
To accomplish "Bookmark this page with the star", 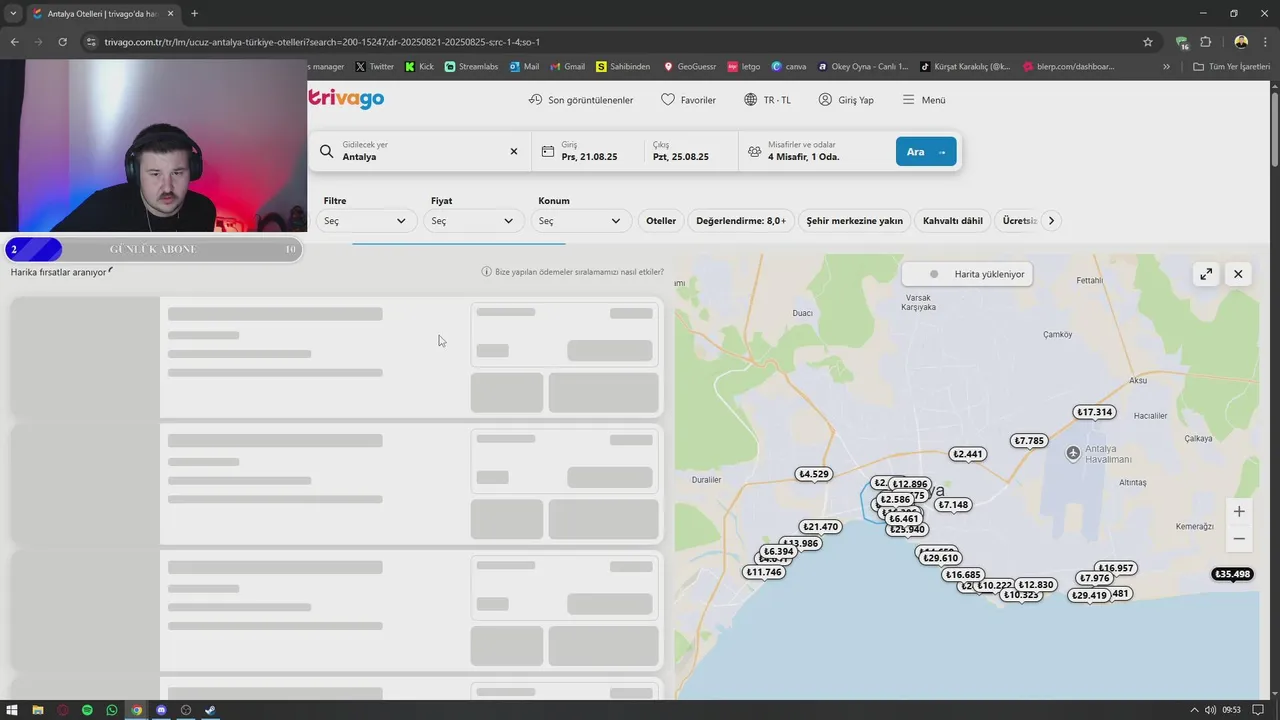I will coord(1148,42).
